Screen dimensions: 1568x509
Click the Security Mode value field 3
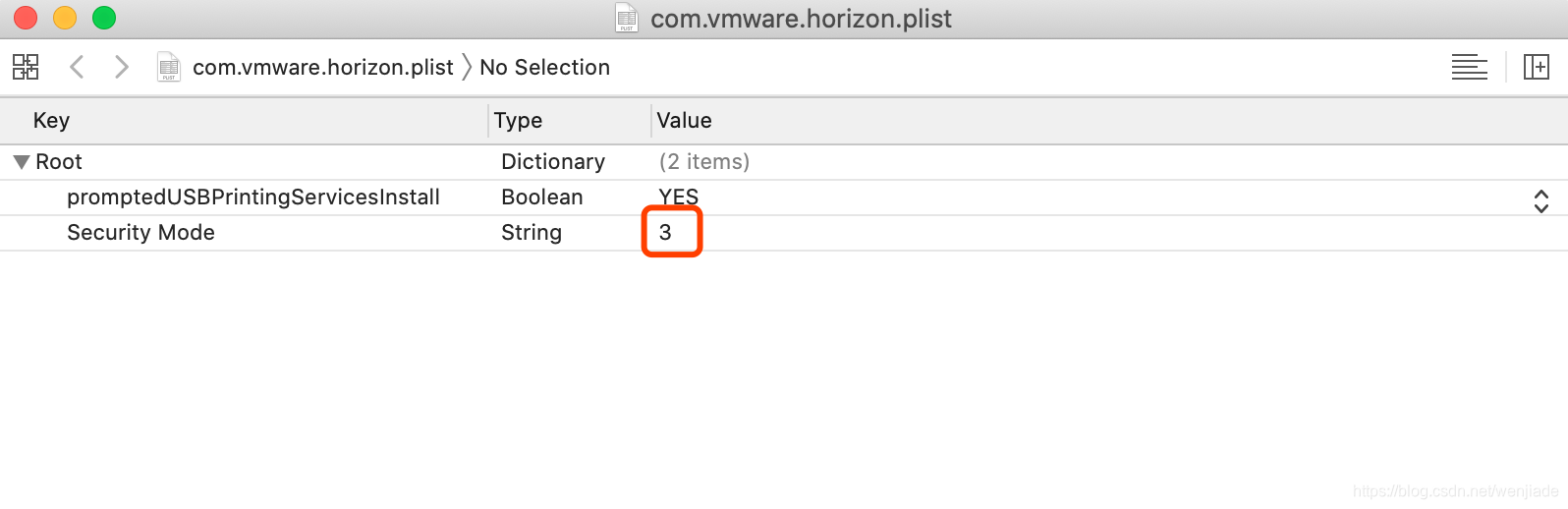click(666, 233)
